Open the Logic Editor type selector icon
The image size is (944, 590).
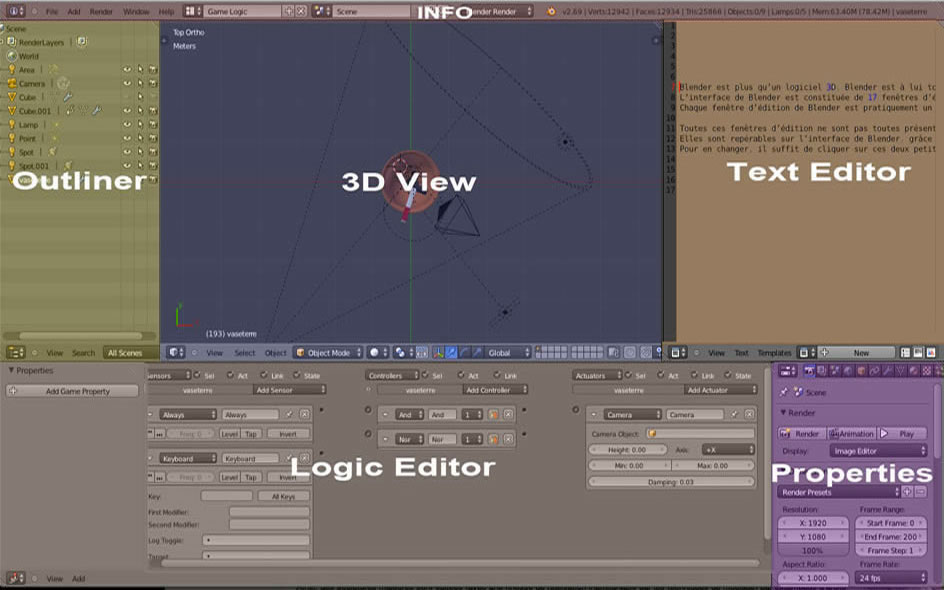pyautogui.click(x=16, y=578)
